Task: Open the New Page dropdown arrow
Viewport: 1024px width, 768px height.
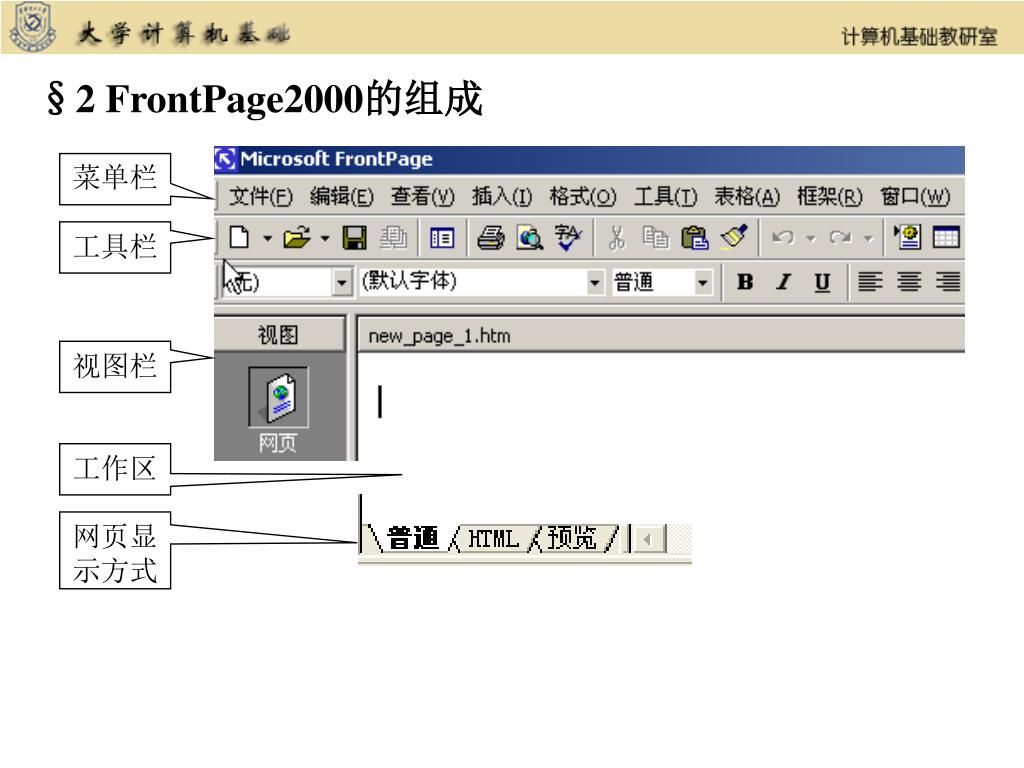Action: [x=267, y=238]
